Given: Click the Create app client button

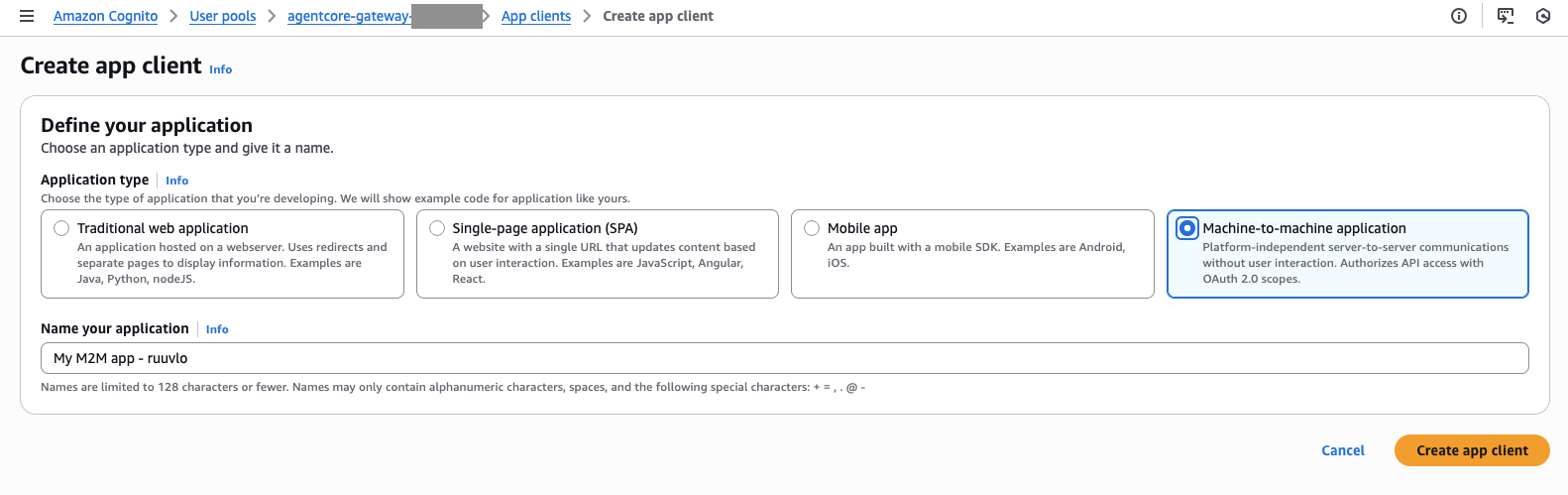Looking at the screenshot, I should pyautogui.click(x=1471, y=450).
